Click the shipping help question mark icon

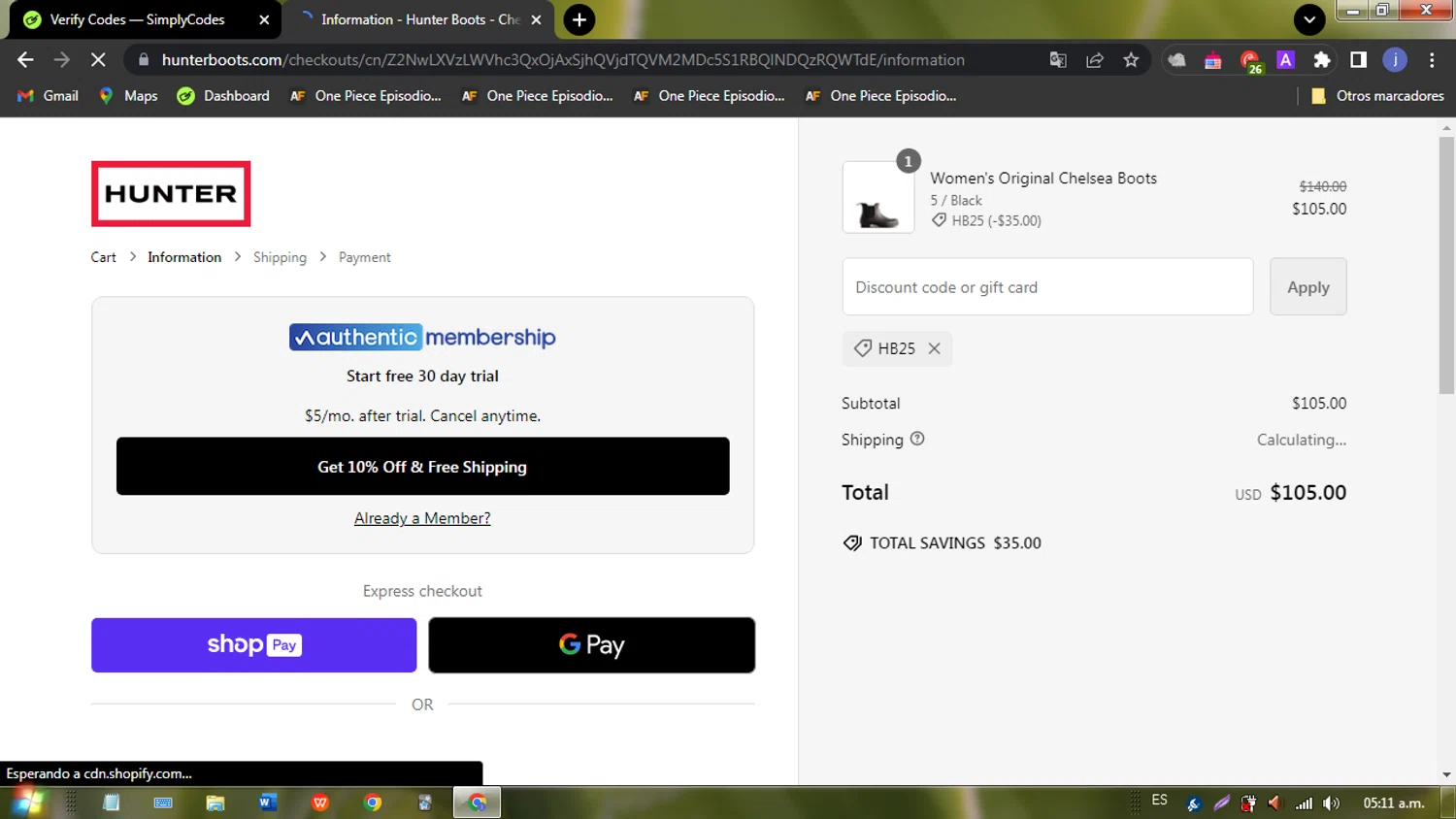917,439
